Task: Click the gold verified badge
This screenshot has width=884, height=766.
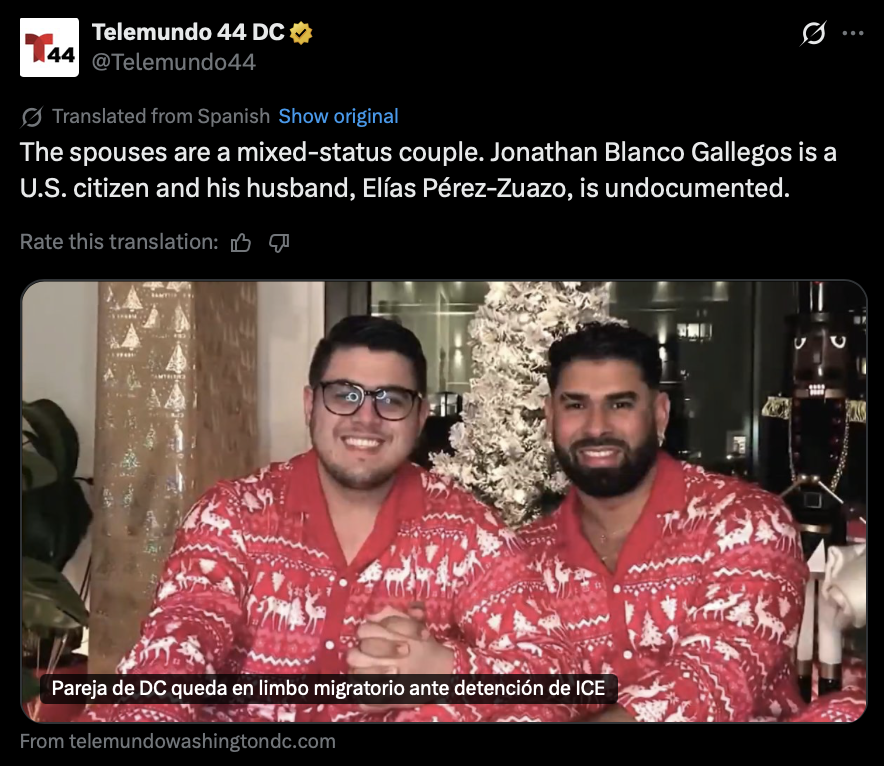Action: (301, 33)
